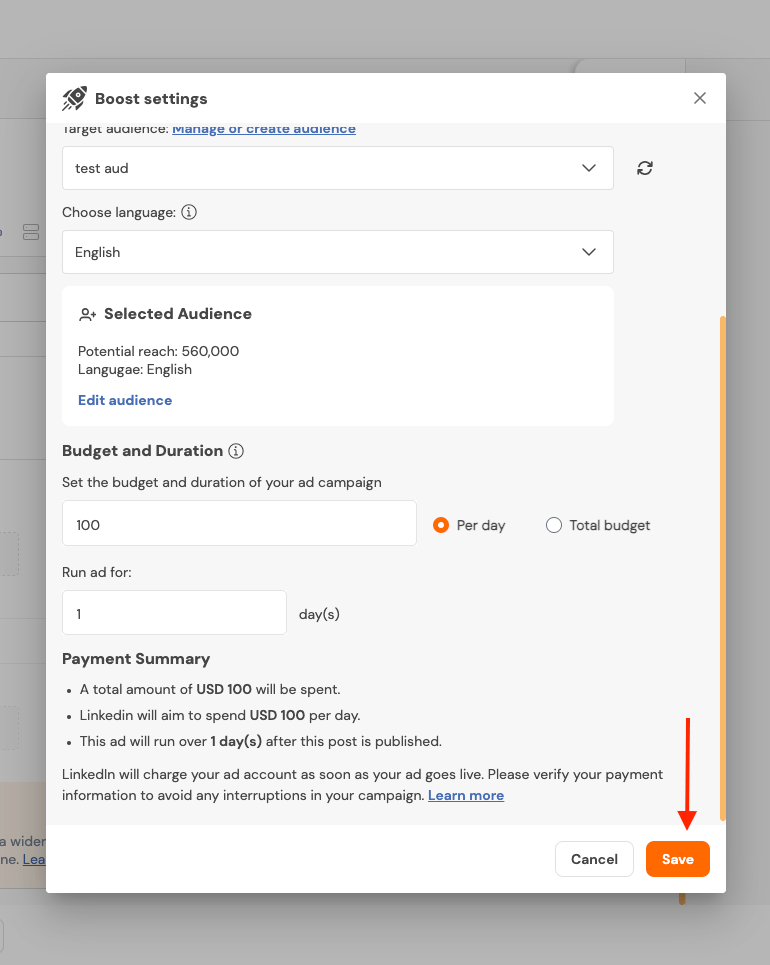This screenshot has height=965, width=770.
Task: Click the budget amount field showing 100
Action: tap(239, 523)
